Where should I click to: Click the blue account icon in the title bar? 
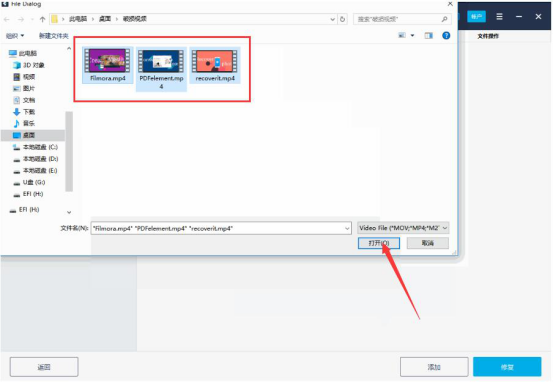[476, 16]
